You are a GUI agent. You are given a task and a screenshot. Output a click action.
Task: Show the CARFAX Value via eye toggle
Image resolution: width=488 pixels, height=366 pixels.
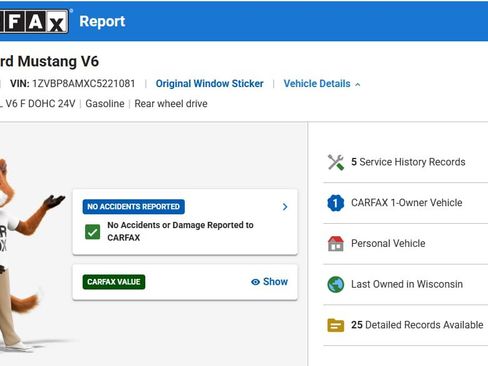pyautogui.click(x=269, y=282)
